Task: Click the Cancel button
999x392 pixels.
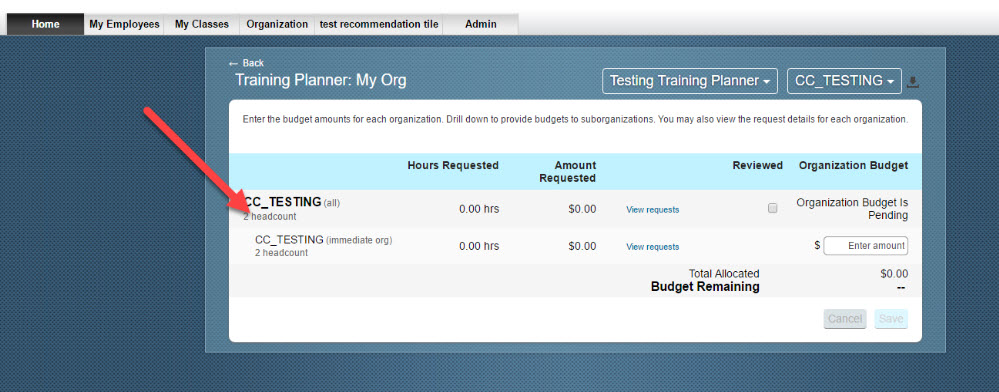Action: 845,319
